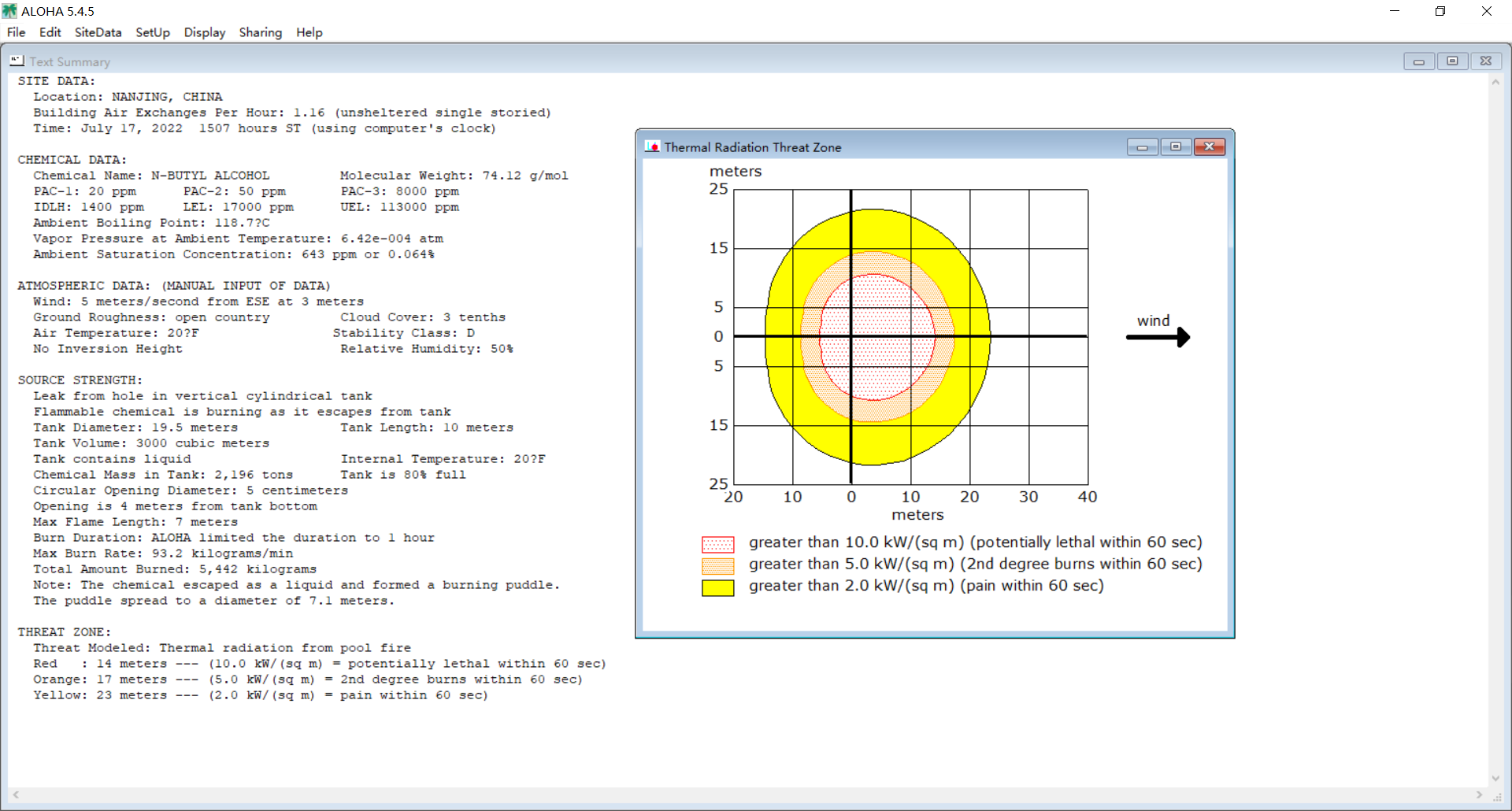Viewport: 1512px width, 811px height.
Task: Click 'Location: NANJING, CHINA' line
Action: point(128,97)
